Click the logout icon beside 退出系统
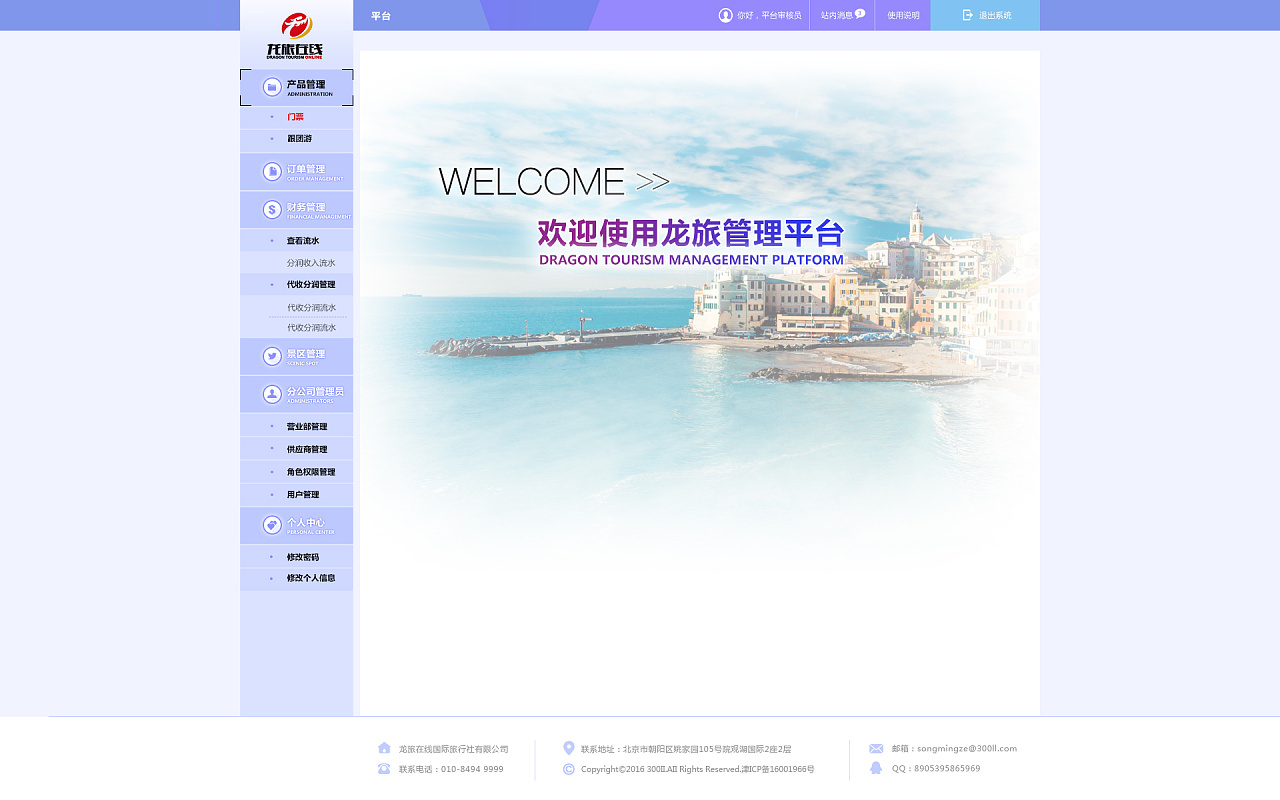 (967, 15)
